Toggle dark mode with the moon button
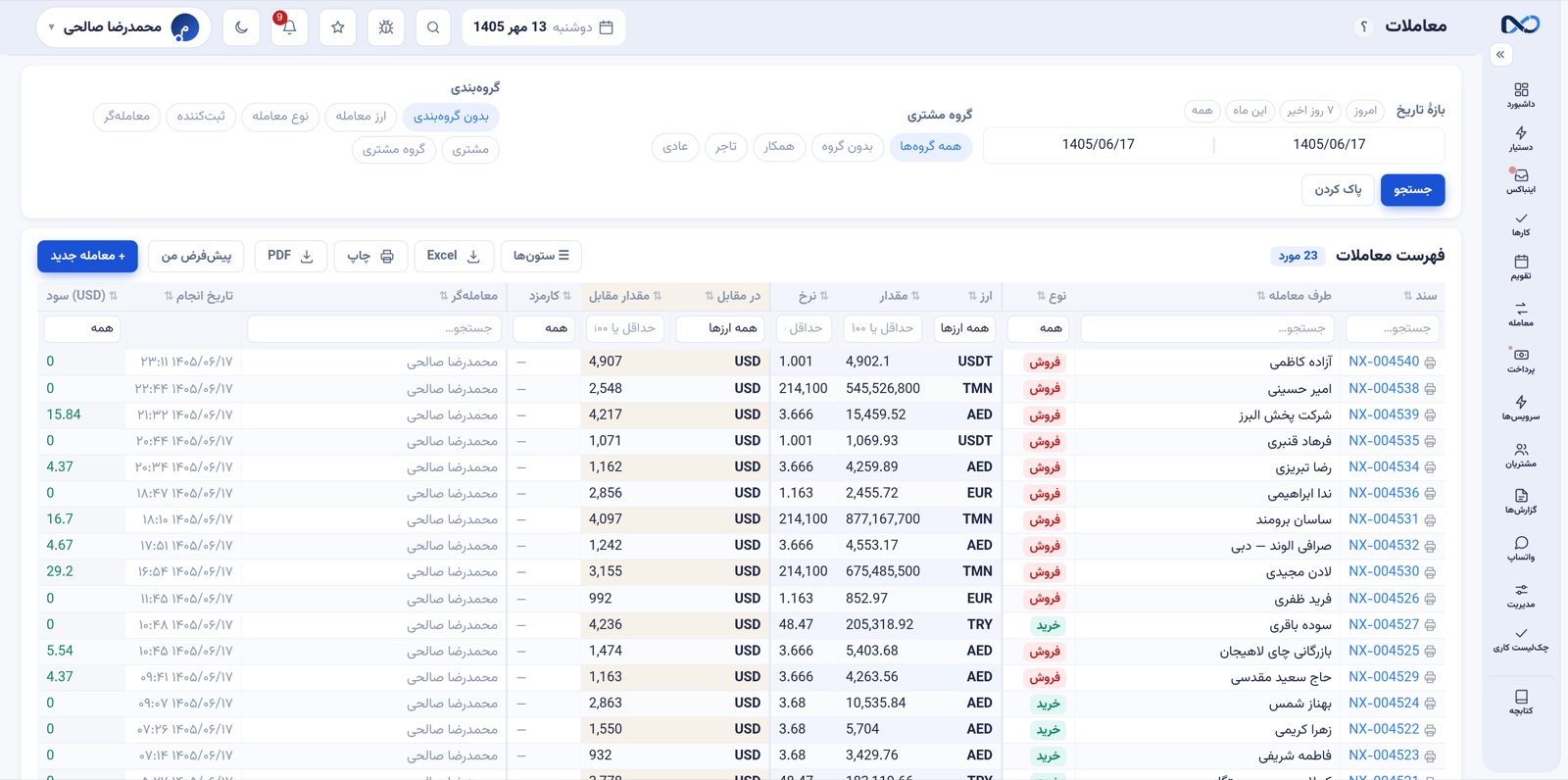1568x780 pixels. [x=241, y=27]
